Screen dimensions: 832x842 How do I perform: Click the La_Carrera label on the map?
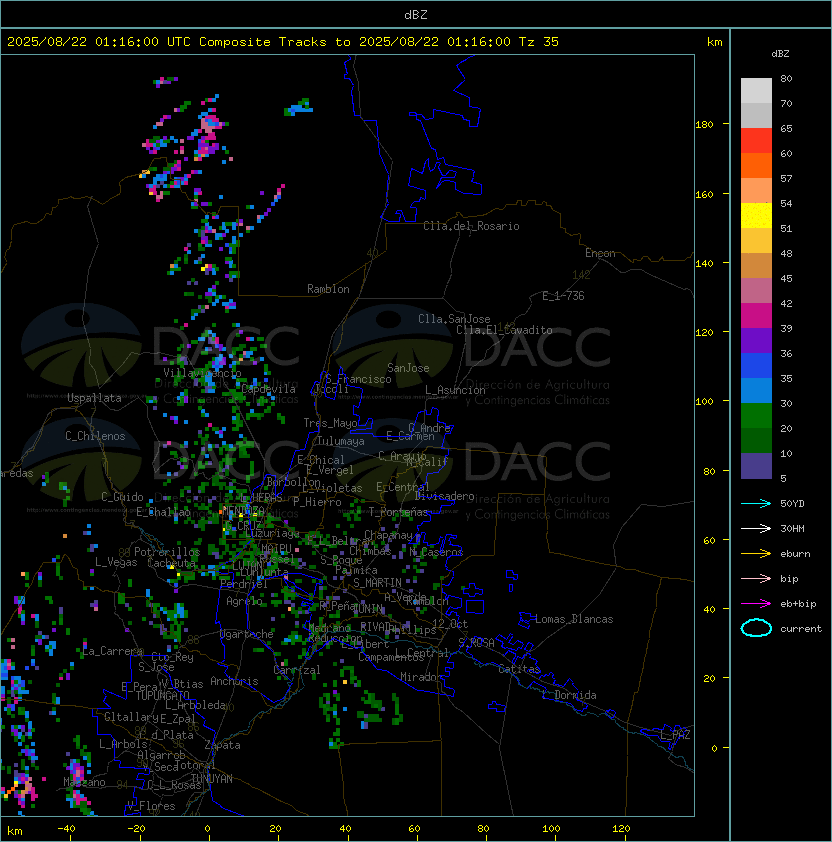(x=113, y=651)
